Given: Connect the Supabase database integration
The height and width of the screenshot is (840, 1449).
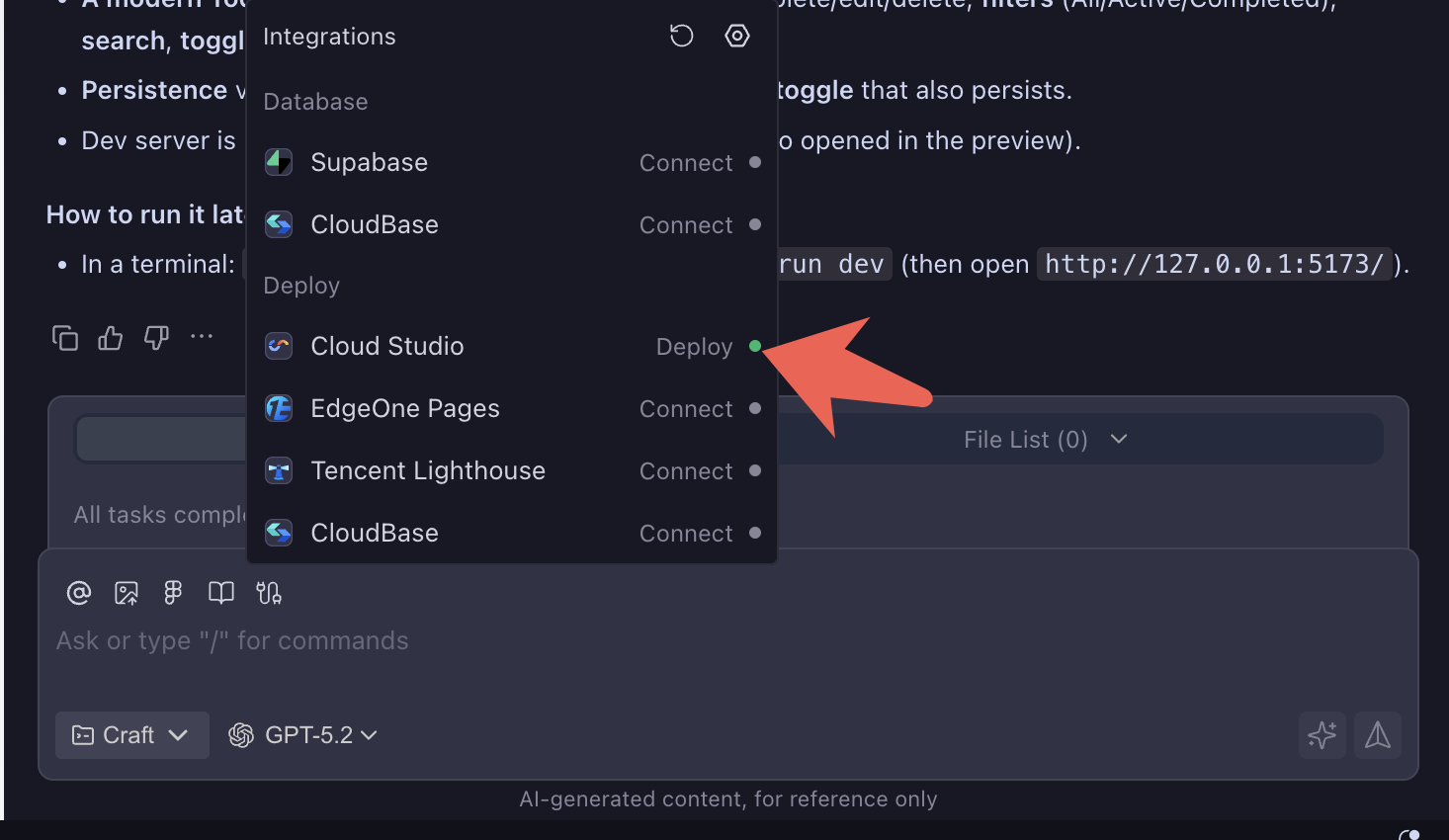Looking at the screenshot, I should pyautogui.click(x=686, y=162).
